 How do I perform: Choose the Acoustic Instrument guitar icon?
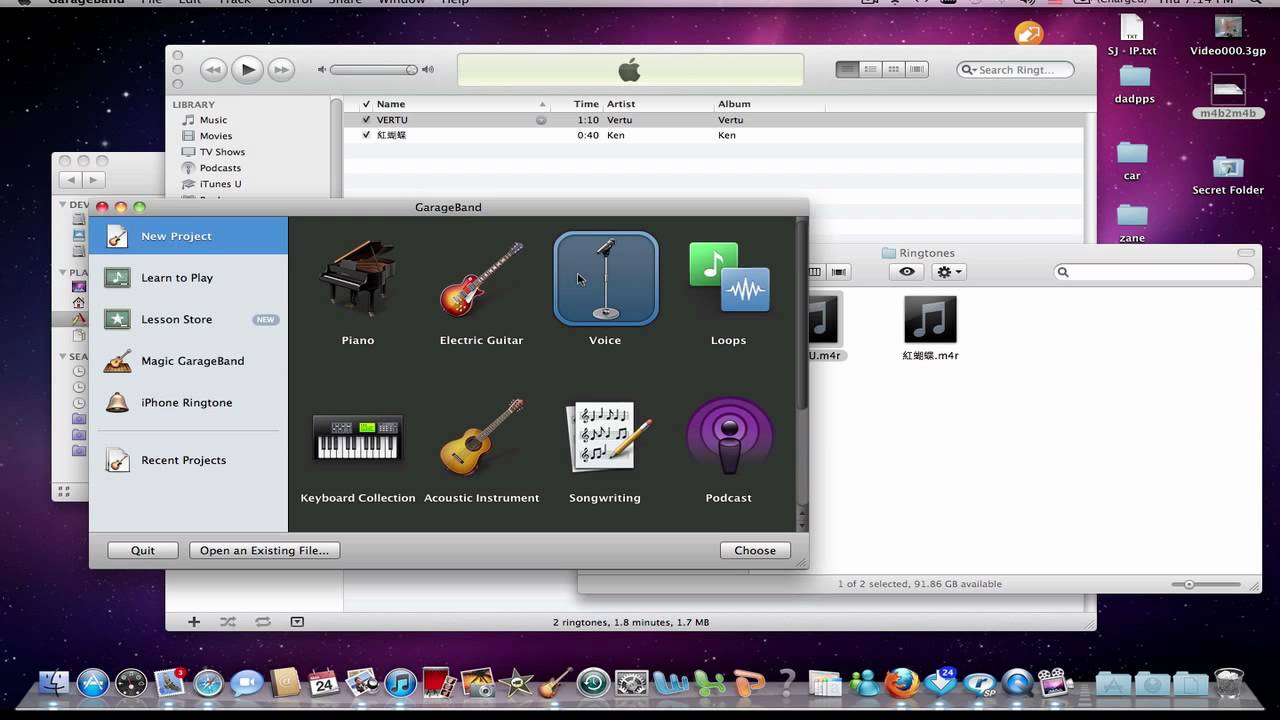(481, 437)
